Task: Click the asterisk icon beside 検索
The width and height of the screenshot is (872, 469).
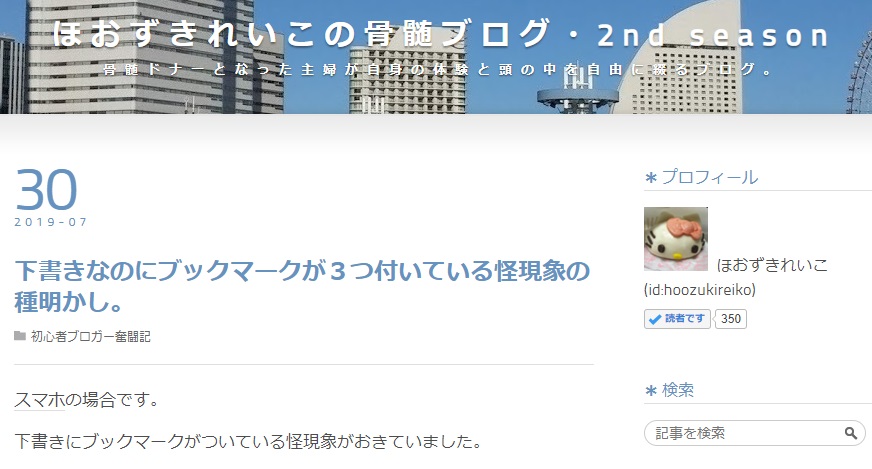Action: (x=651, y=391)
